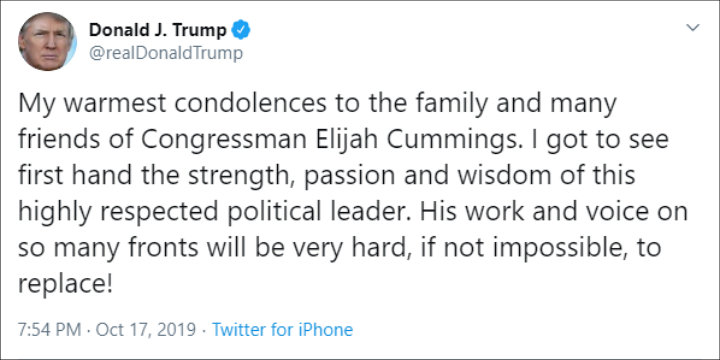
Task: Select the display name Donald J. Trump
Action: pyautogui.click(x=158, y=30)
